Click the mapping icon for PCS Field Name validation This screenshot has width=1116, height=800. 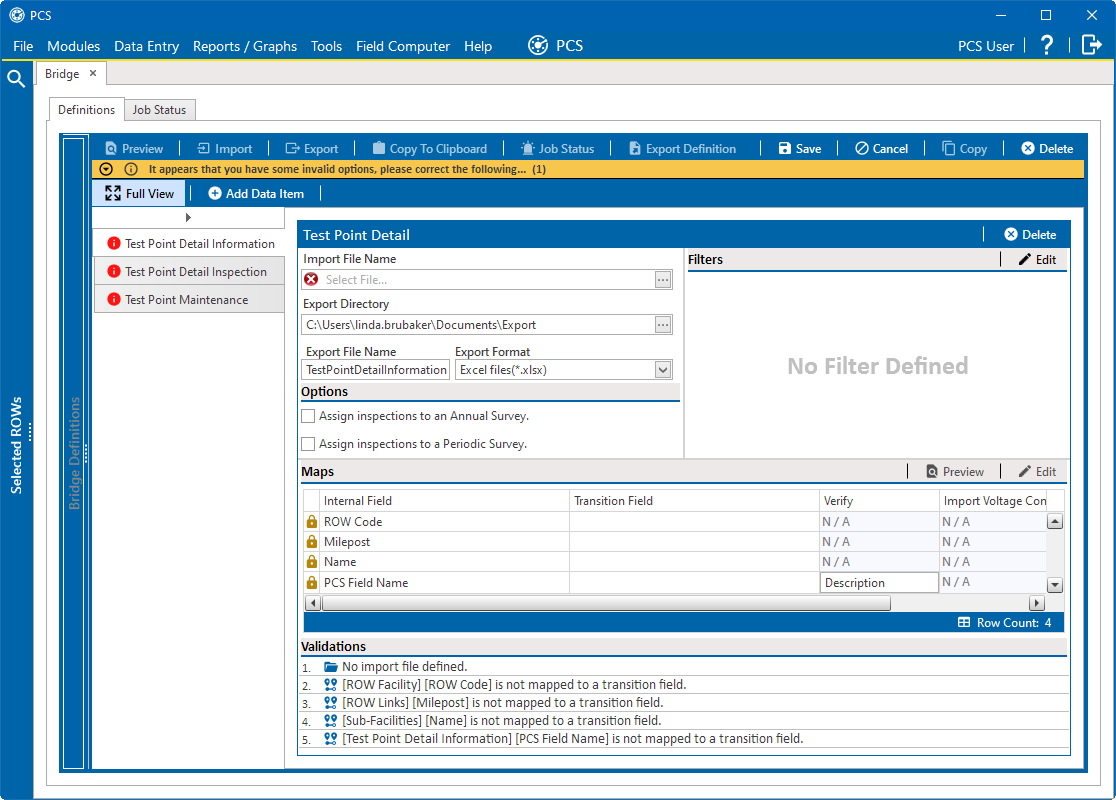point(330,739)
